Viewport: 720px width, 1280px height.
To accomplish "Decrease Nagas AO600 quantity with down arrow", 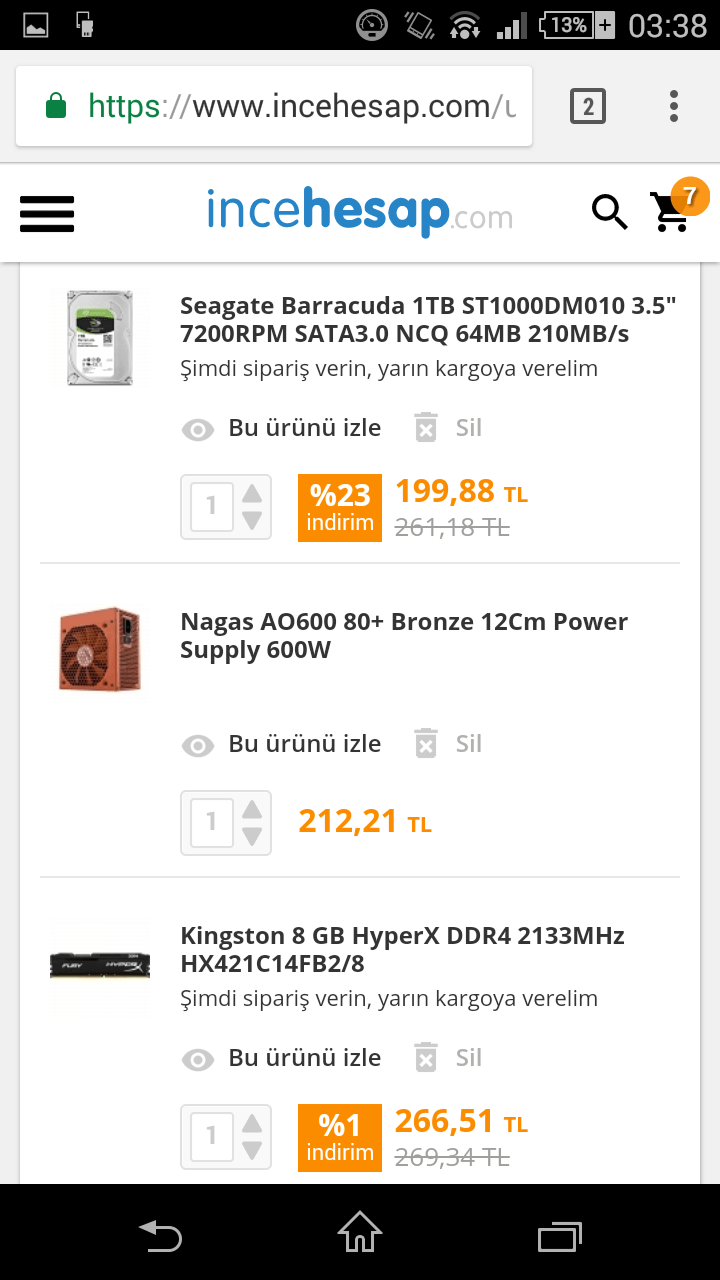I will (x=252, y=836).
